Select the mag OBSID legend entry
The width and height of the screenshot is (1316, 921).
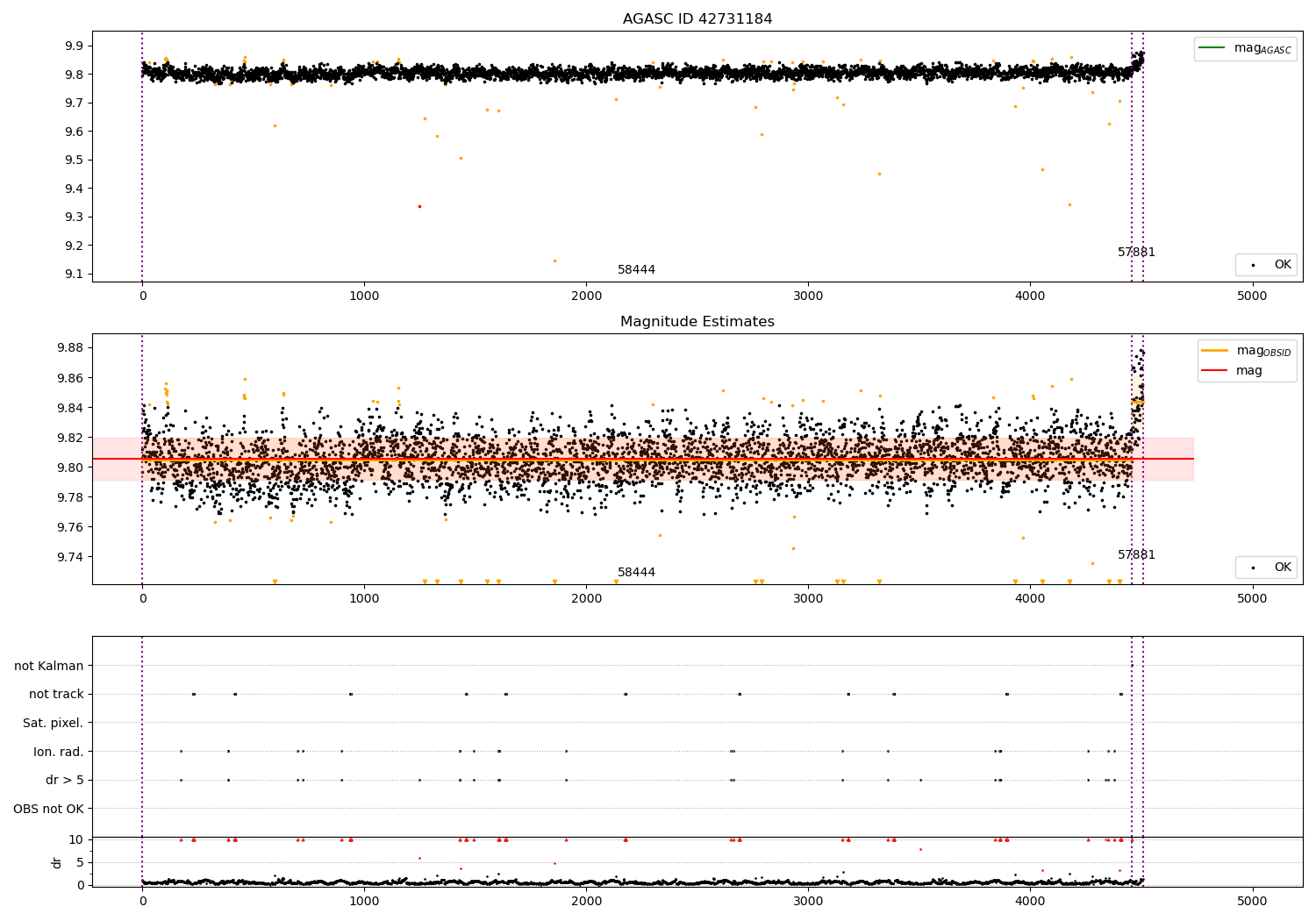1247,351
